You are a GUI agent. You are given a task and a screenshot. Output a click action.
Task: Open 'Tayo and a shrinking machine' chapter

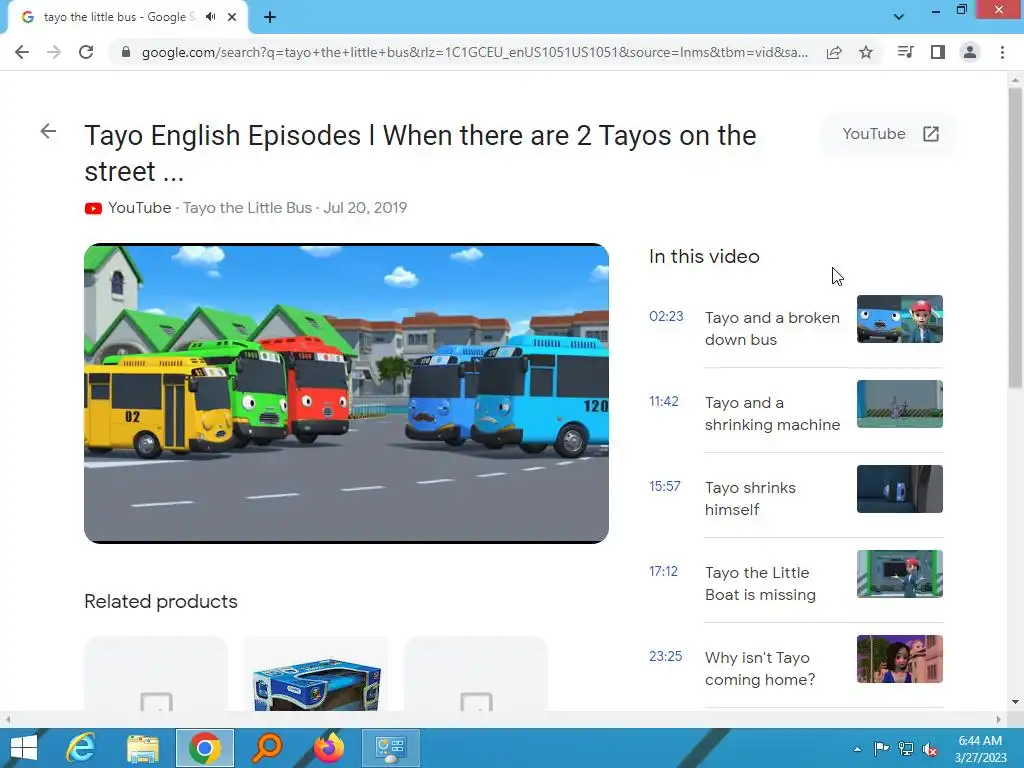[772, 413]
